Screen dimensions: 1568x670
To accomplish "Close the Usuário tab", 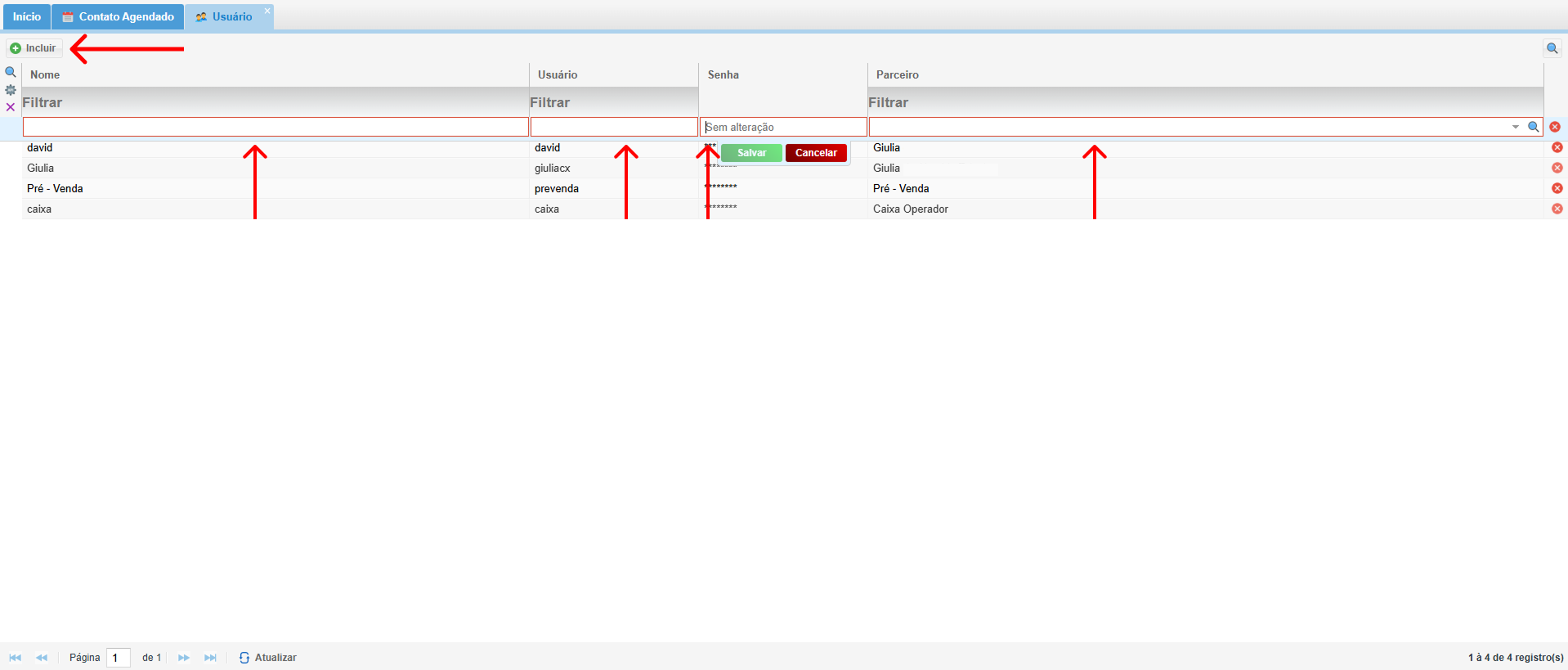I will [x=267, y=11].
